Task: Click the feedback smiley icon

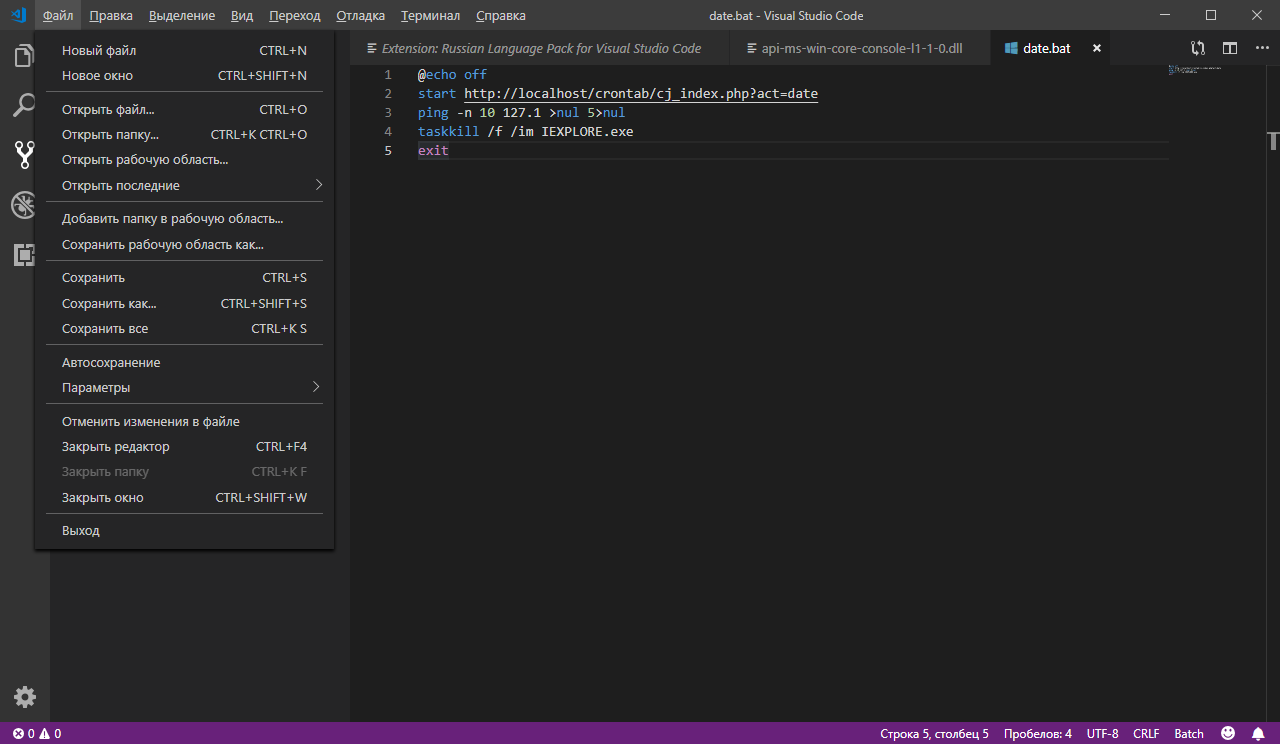Action: pyautogui.click(x=1228, y=734)
